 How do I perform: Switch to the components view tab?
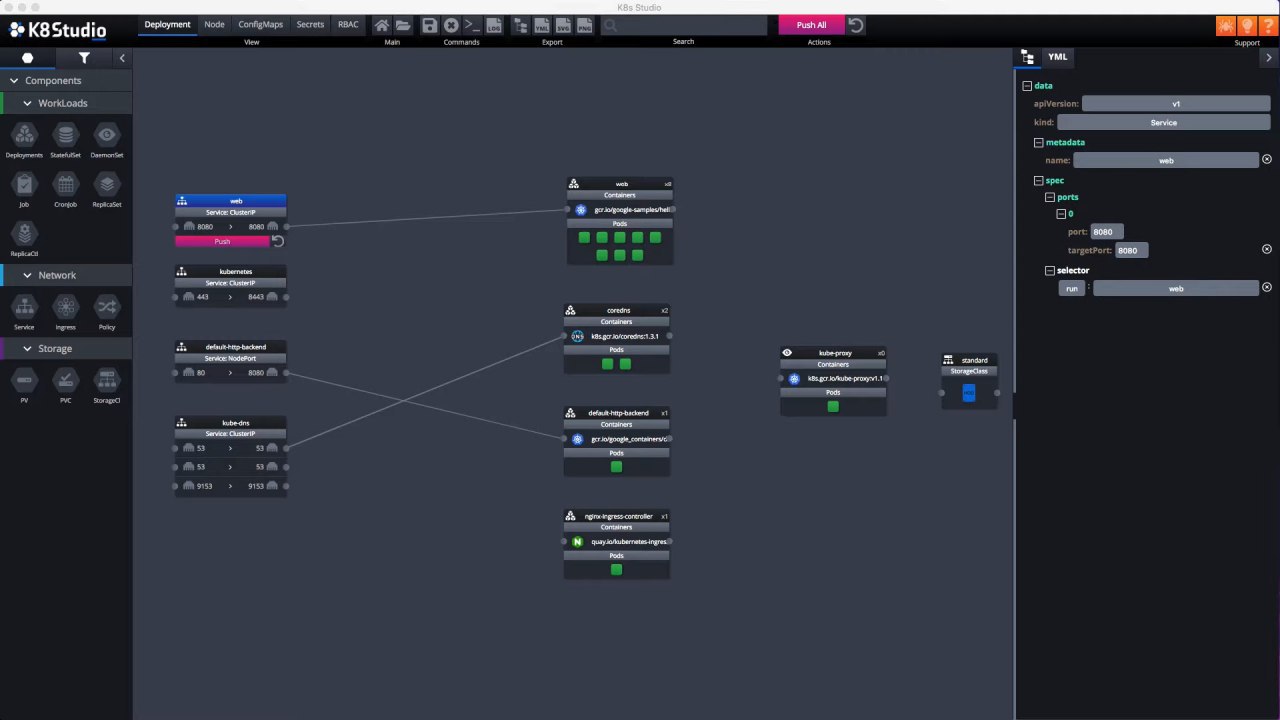(28, 58)
